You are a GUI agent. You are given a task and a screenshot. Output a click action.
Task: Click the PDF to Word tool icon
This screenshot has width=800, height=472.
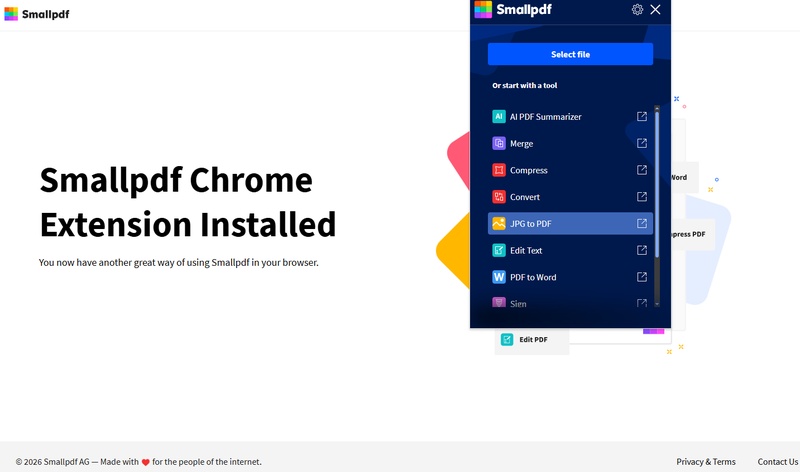coord(498,277)
